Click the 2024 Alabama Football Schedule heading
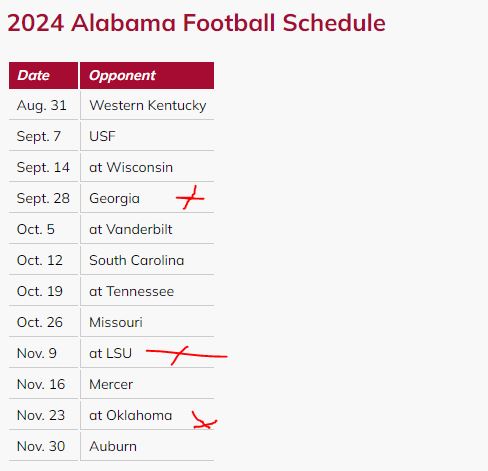 pos(196,23)
